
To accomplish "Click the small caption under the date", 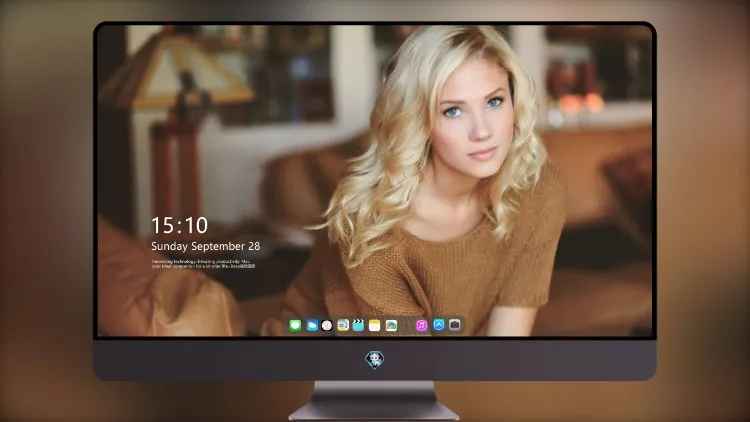I will pos(203,264).
